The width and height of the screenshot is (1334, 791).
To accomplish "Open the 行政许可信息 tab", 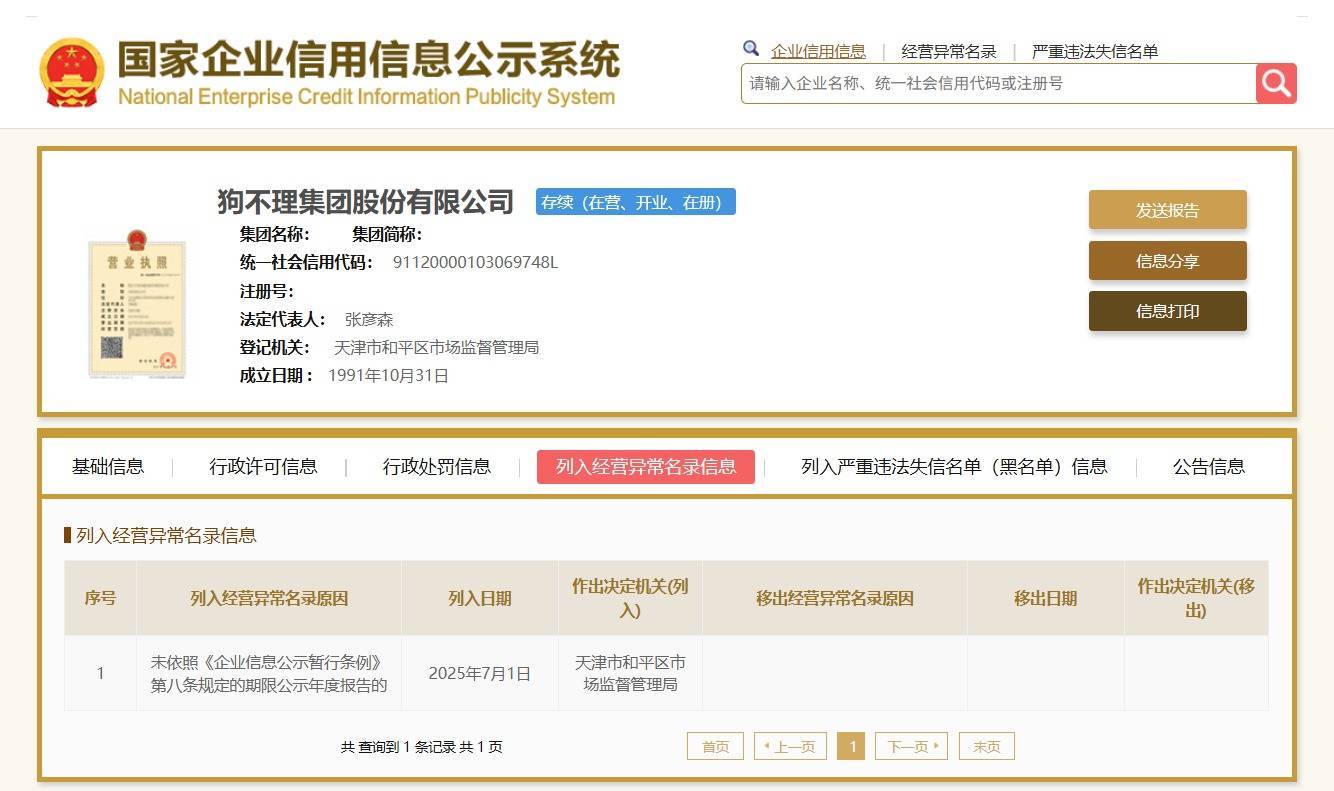I will 265,466.
